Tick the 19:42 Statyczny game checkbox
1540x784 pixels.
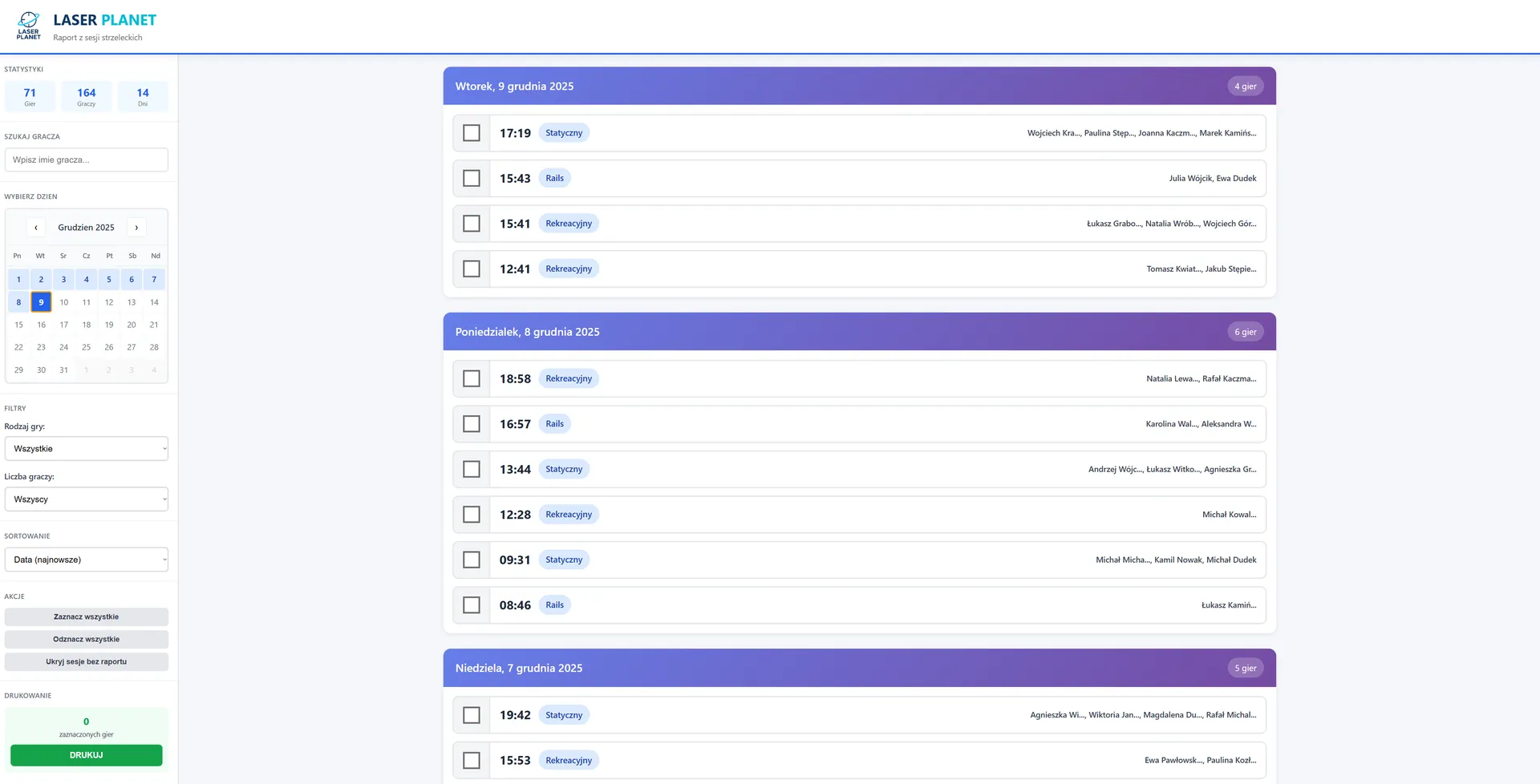tap(472, 715)
